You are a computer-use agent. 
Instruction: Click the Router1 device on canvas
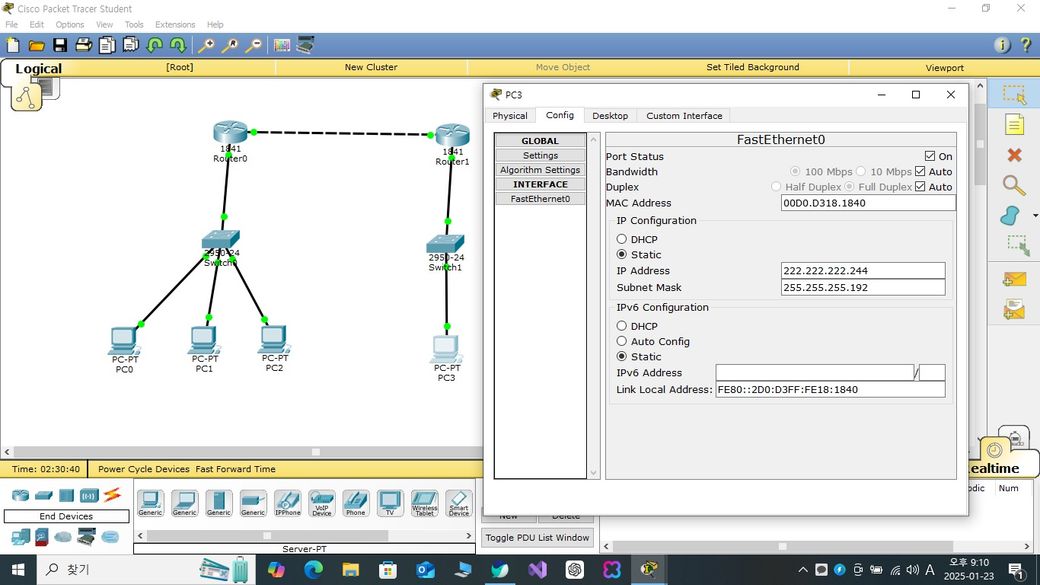point(452,137)
